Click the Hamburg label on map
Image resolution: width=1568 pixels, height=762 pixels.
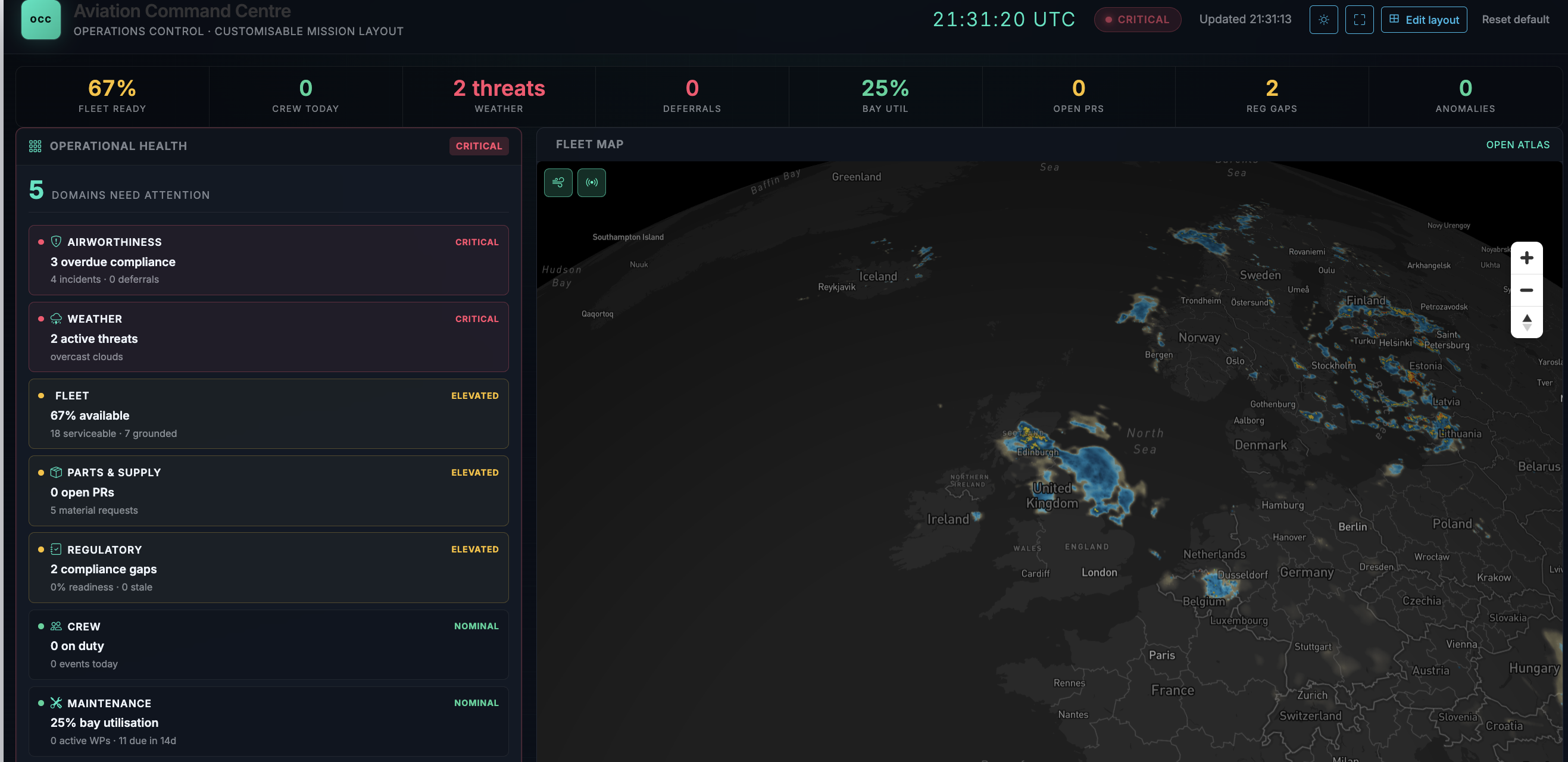point(1282,505)
